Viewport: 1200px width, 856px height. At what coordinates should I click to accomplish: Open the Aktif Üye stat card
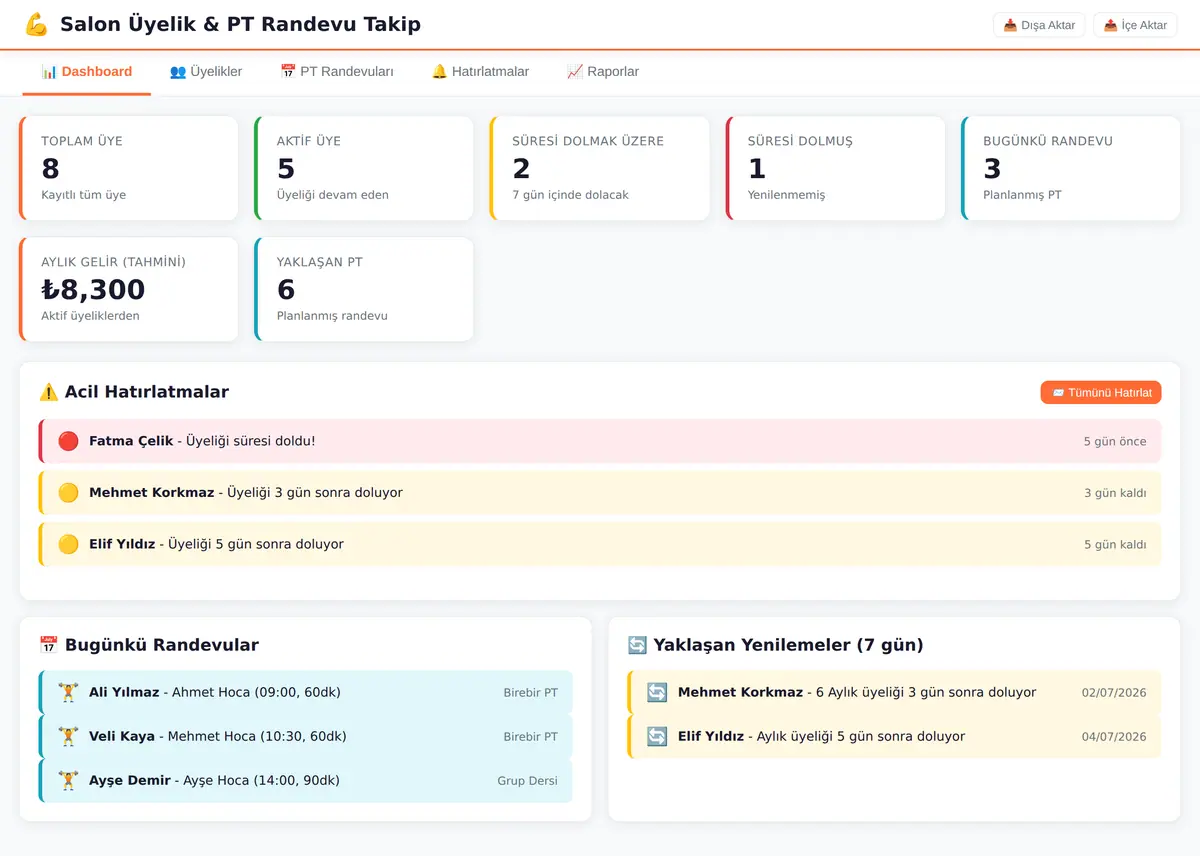364,168
